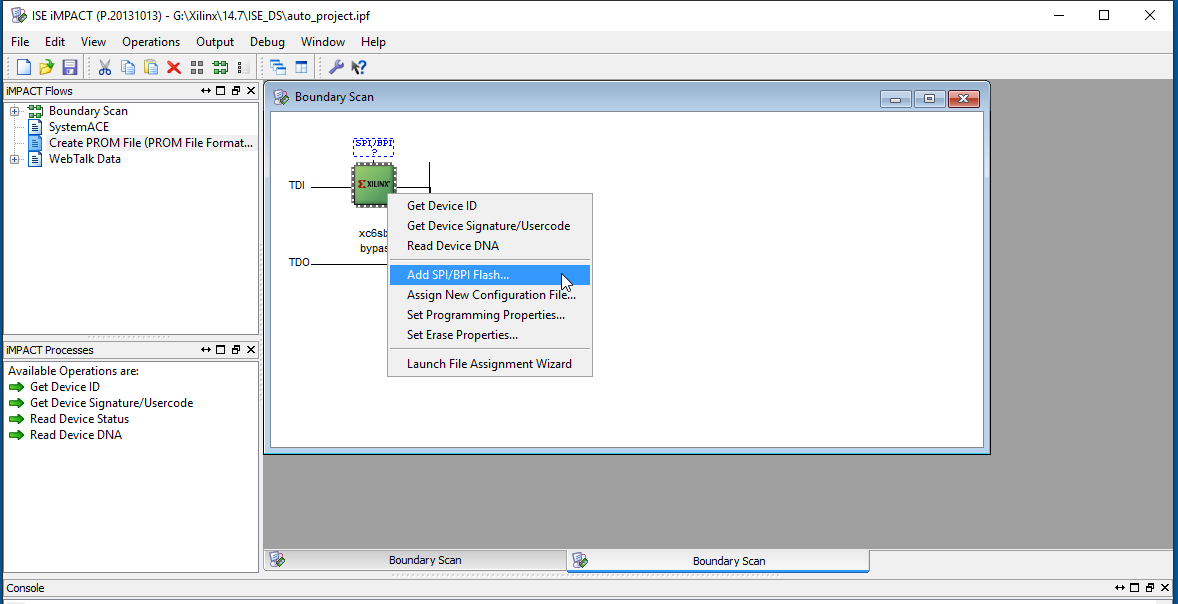1178x604 pixels.
Task: Run Get Device Signature/Usercode in Processes panel
Action: tap(111, 403)
